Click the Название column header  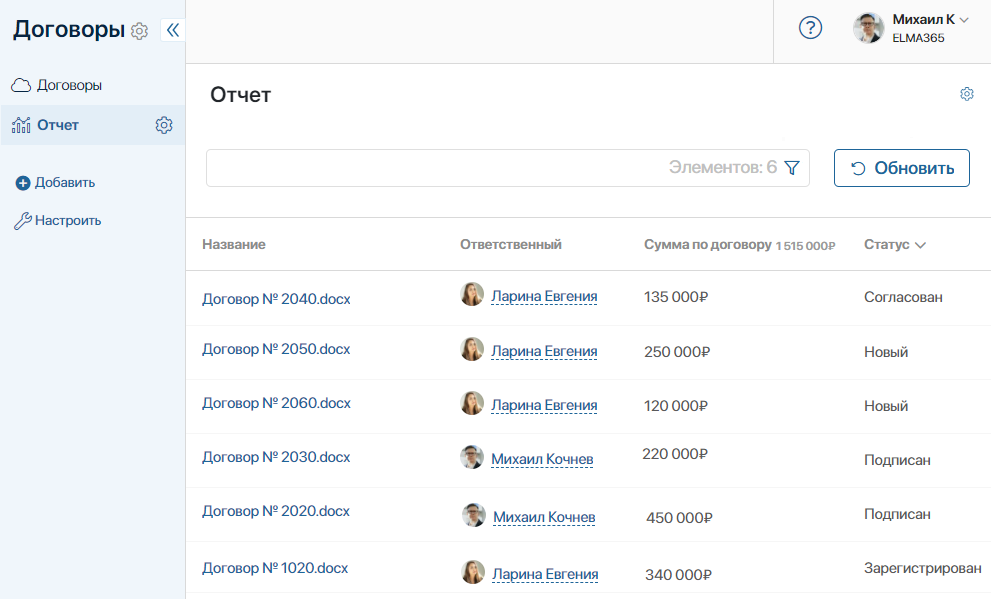coord(234,244)
